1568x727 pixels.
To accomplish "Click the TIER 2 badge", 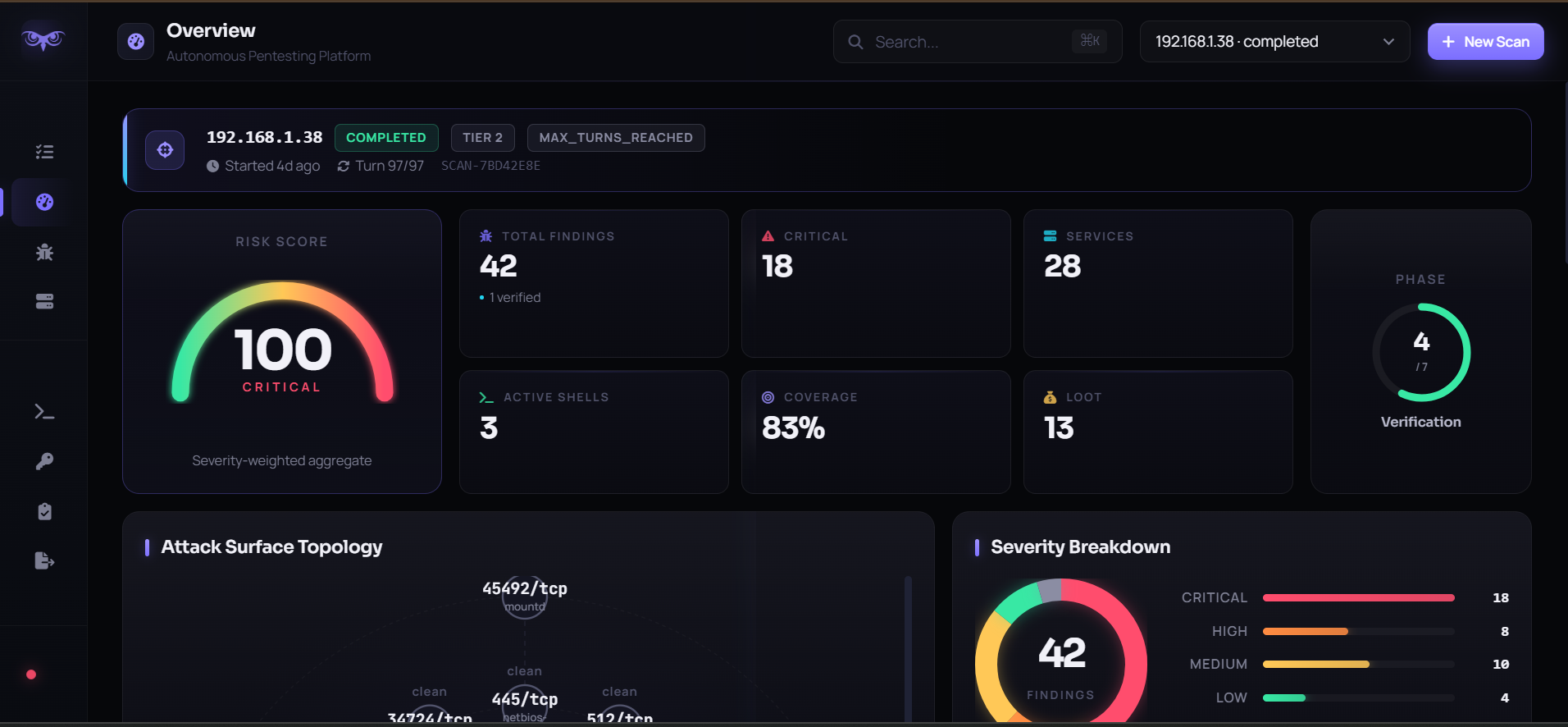I will (482, 138).
